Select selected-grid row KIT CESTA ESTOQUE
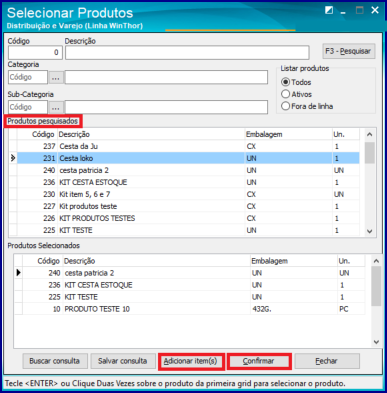 point(194,285)
